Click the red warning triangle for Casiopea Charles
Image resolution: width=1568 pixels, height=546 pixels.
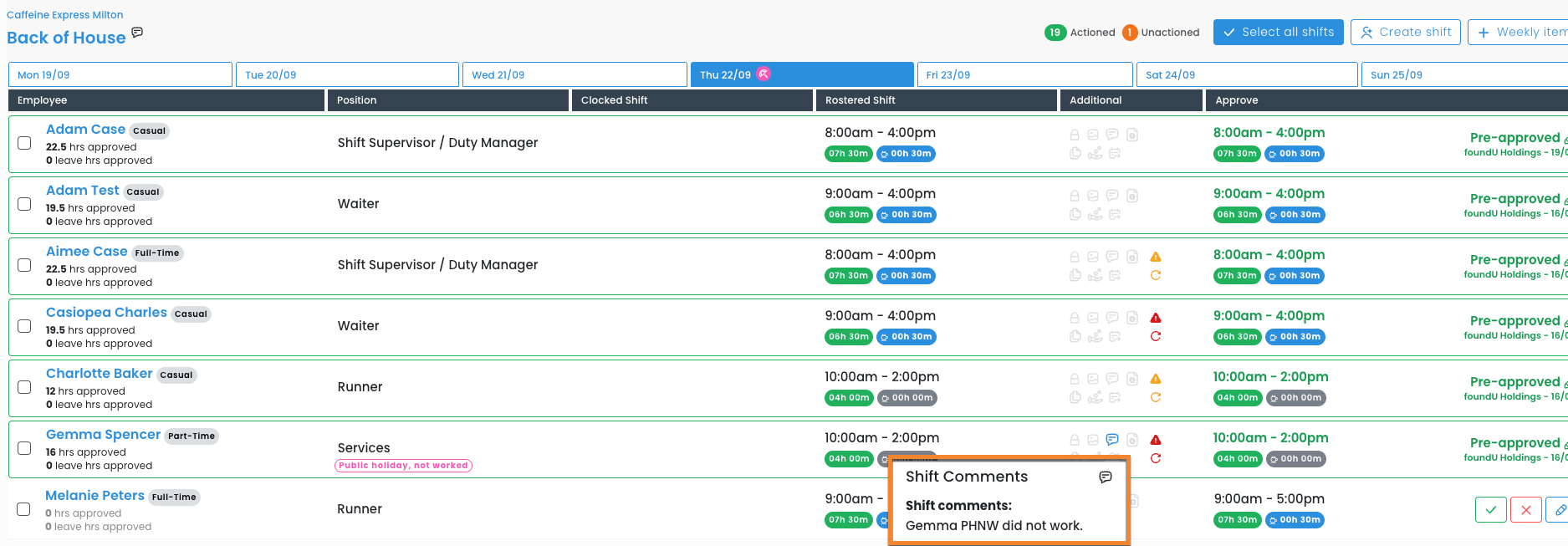click(1156, 318)
